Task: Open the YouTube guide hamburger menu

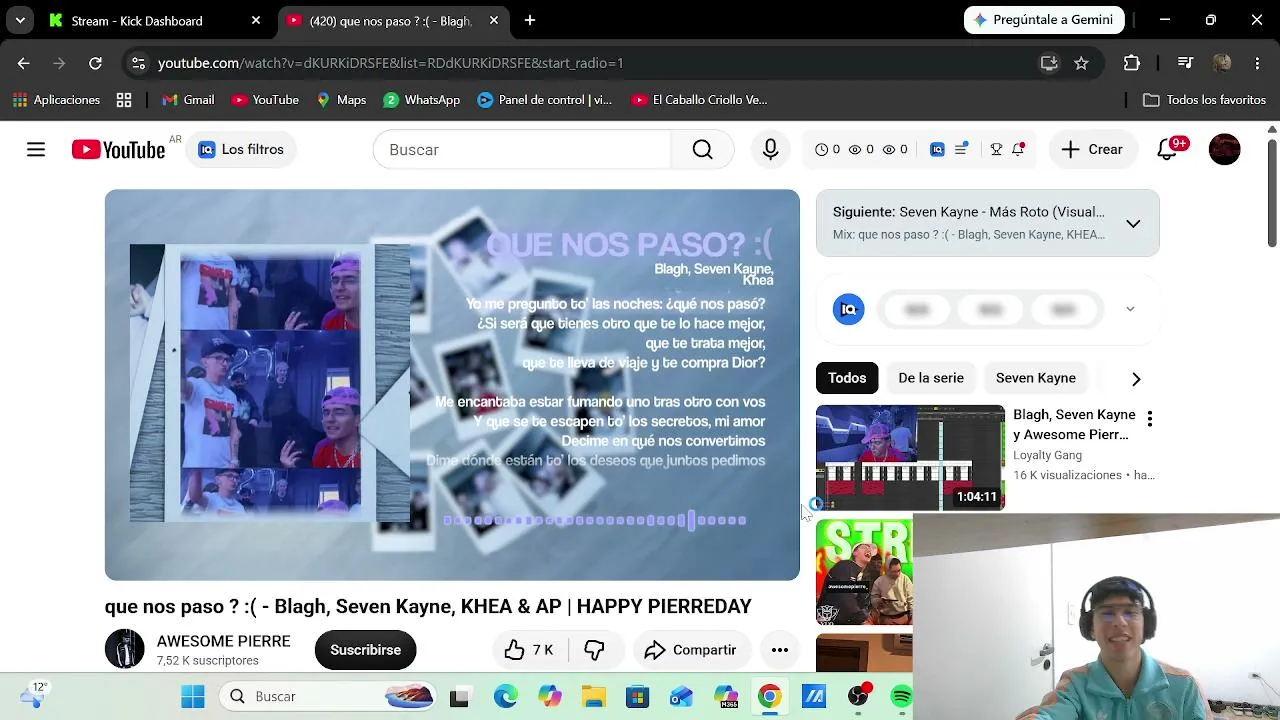Action: [36, 150]
